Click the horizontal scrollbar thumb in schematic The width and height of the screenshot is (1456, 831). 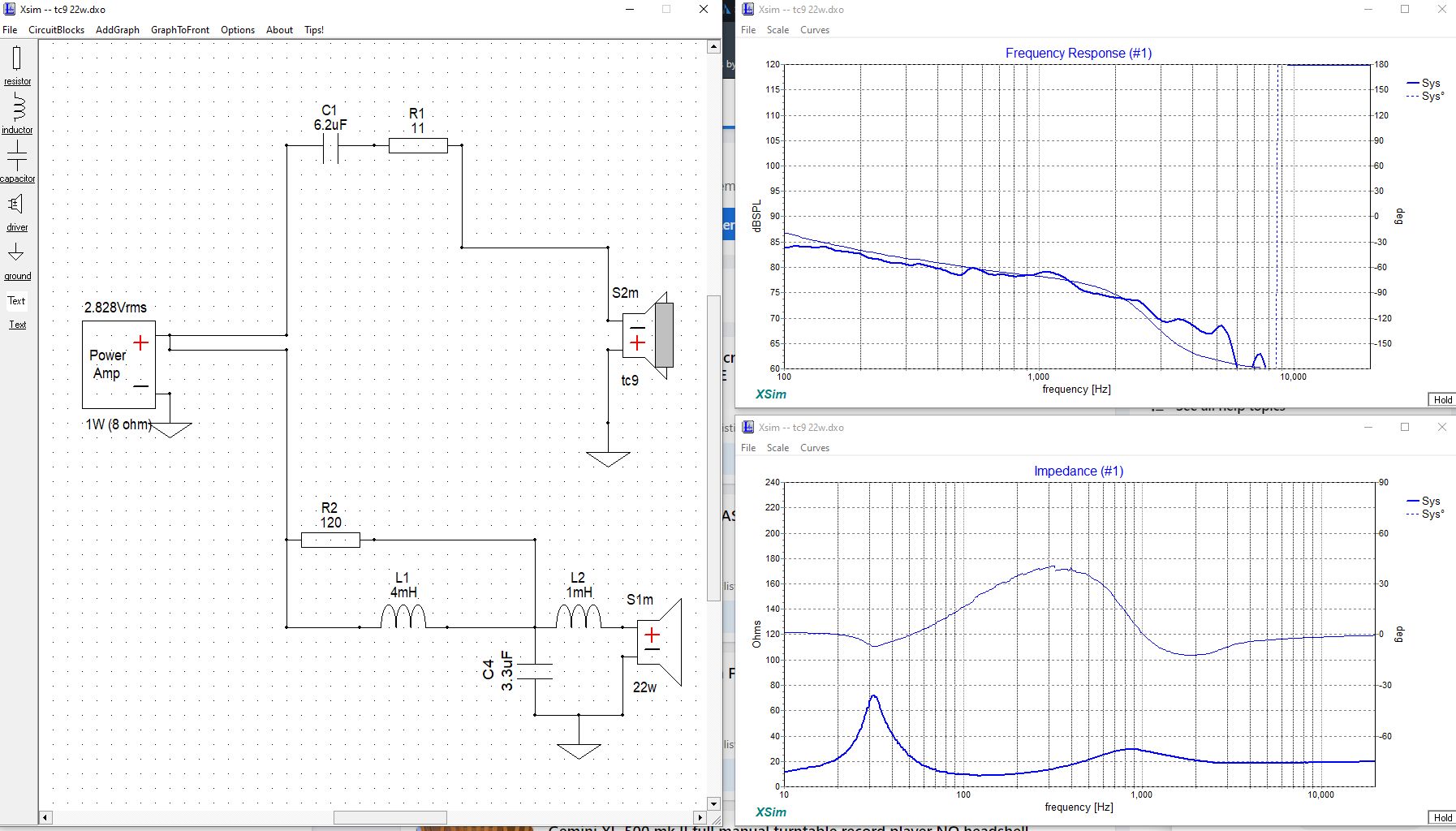pyautogui.click(x=390, y=817)
